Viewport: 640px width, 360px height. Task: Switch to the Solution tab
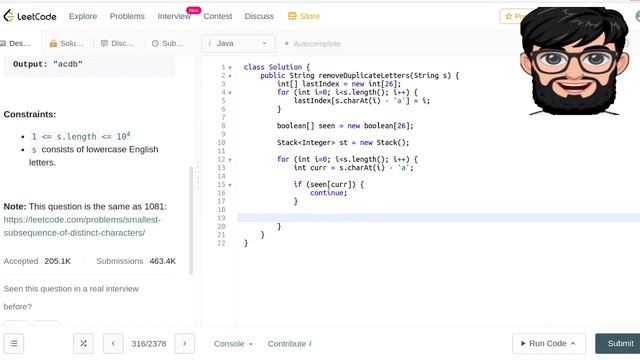[x=66, y=43]
